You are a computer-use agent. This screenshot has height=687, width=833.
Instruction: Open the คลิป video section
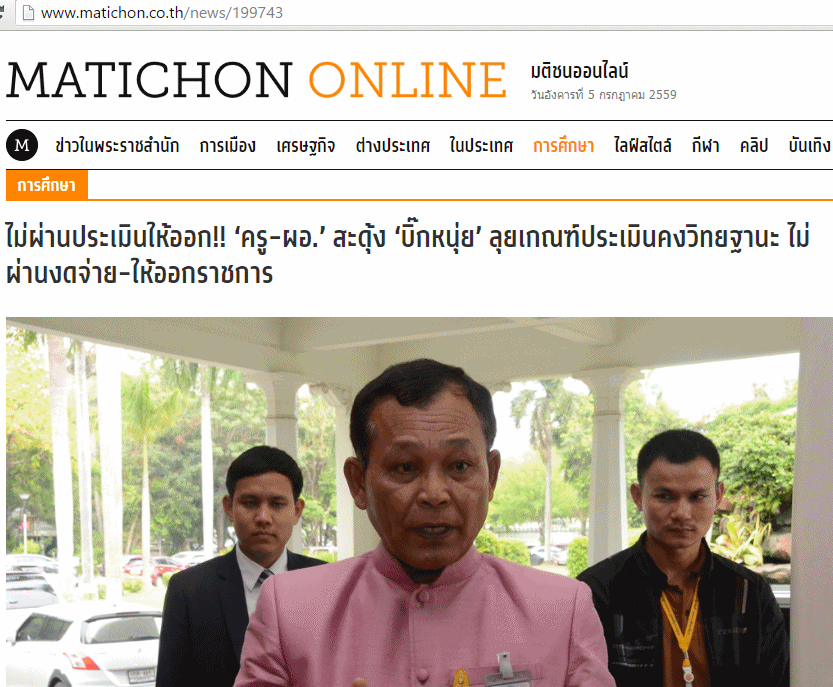click(754, 145)
